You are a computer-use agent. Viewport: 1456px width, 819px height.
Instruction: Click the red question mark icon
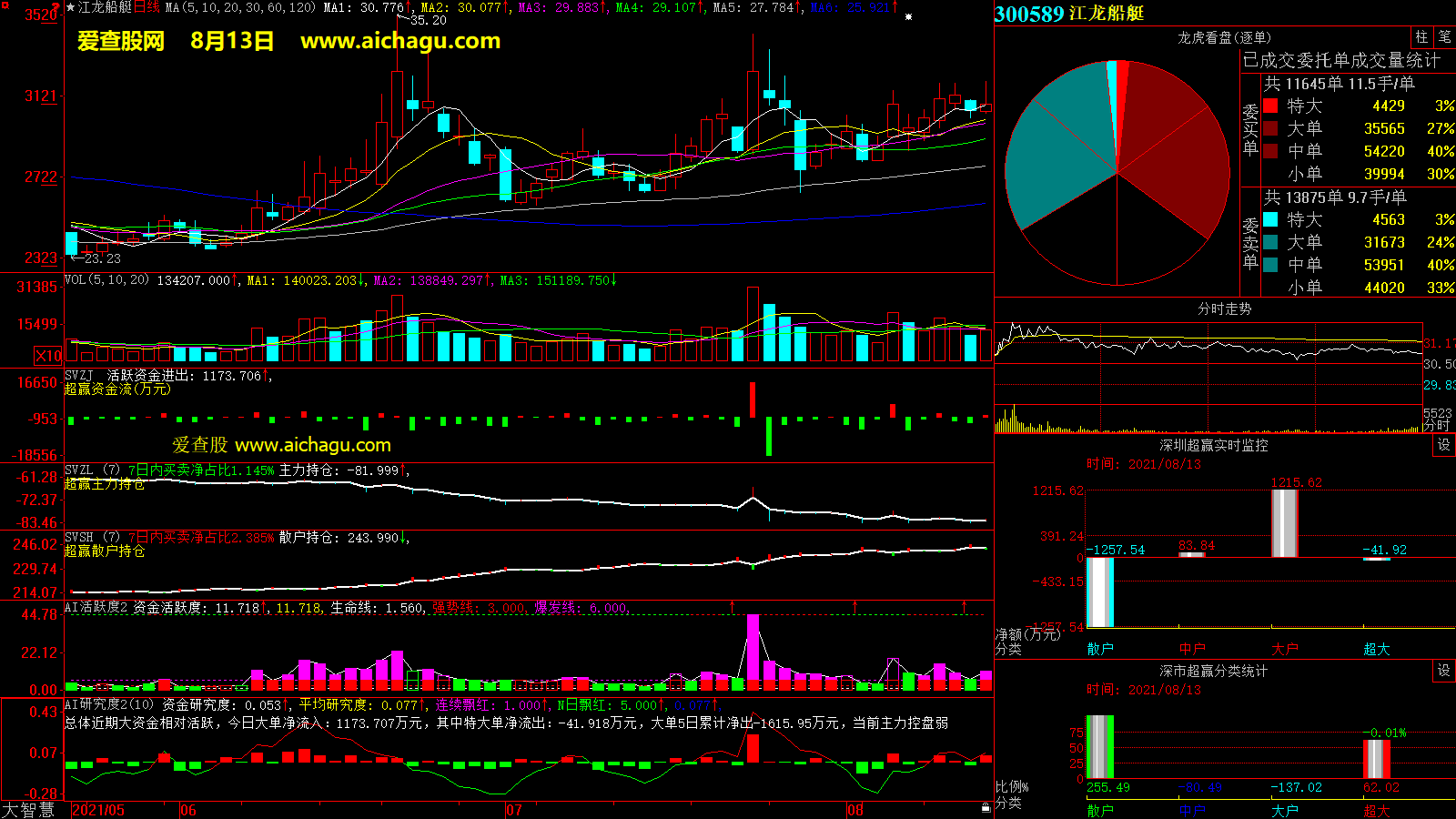click(x=56, y=7)
